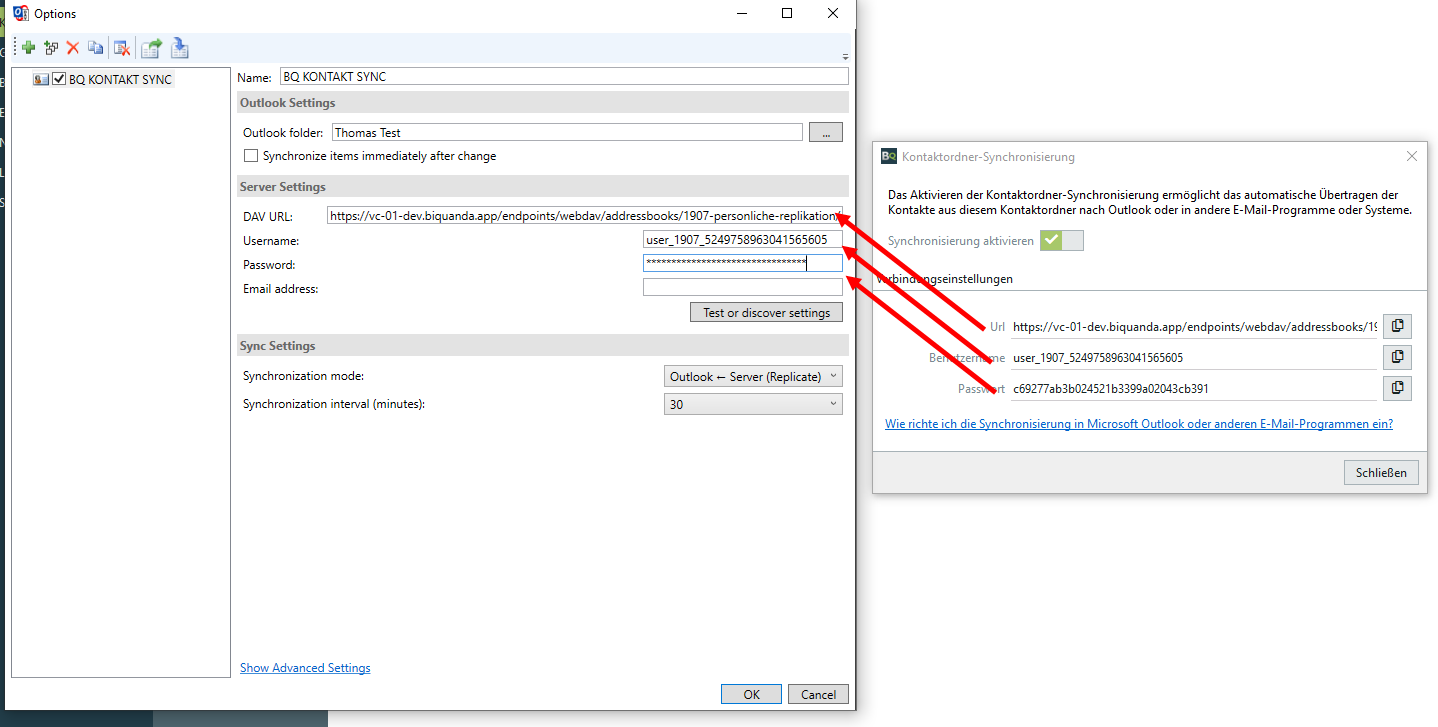Image resolution: width=1438 pixels, height=727 pixels.
Task: Enable Synchronize items immediately after change
Action: 251,156
